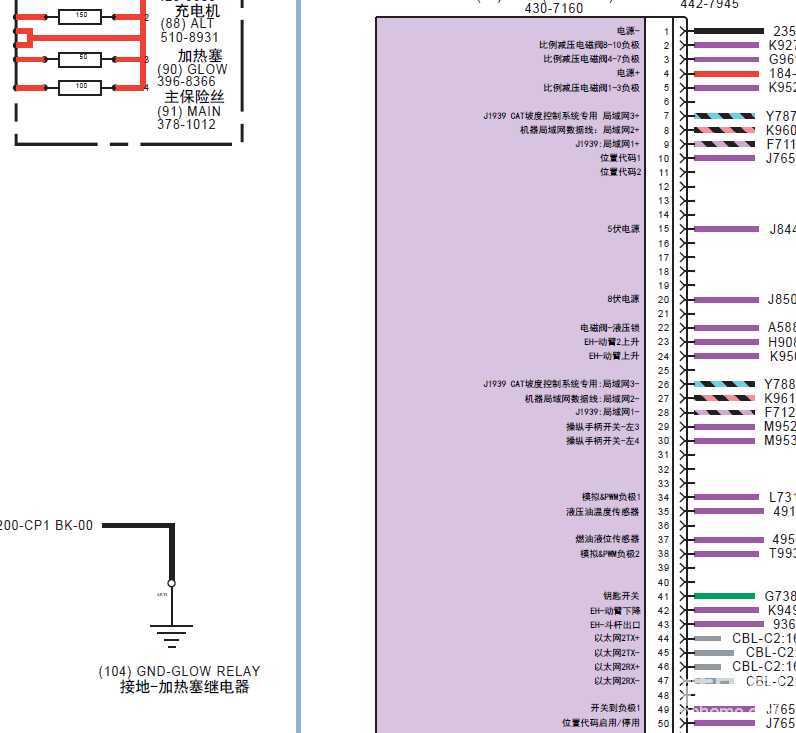
Task: Click '模拟&PWM负极2' label
Action: [x=610, y=553]
